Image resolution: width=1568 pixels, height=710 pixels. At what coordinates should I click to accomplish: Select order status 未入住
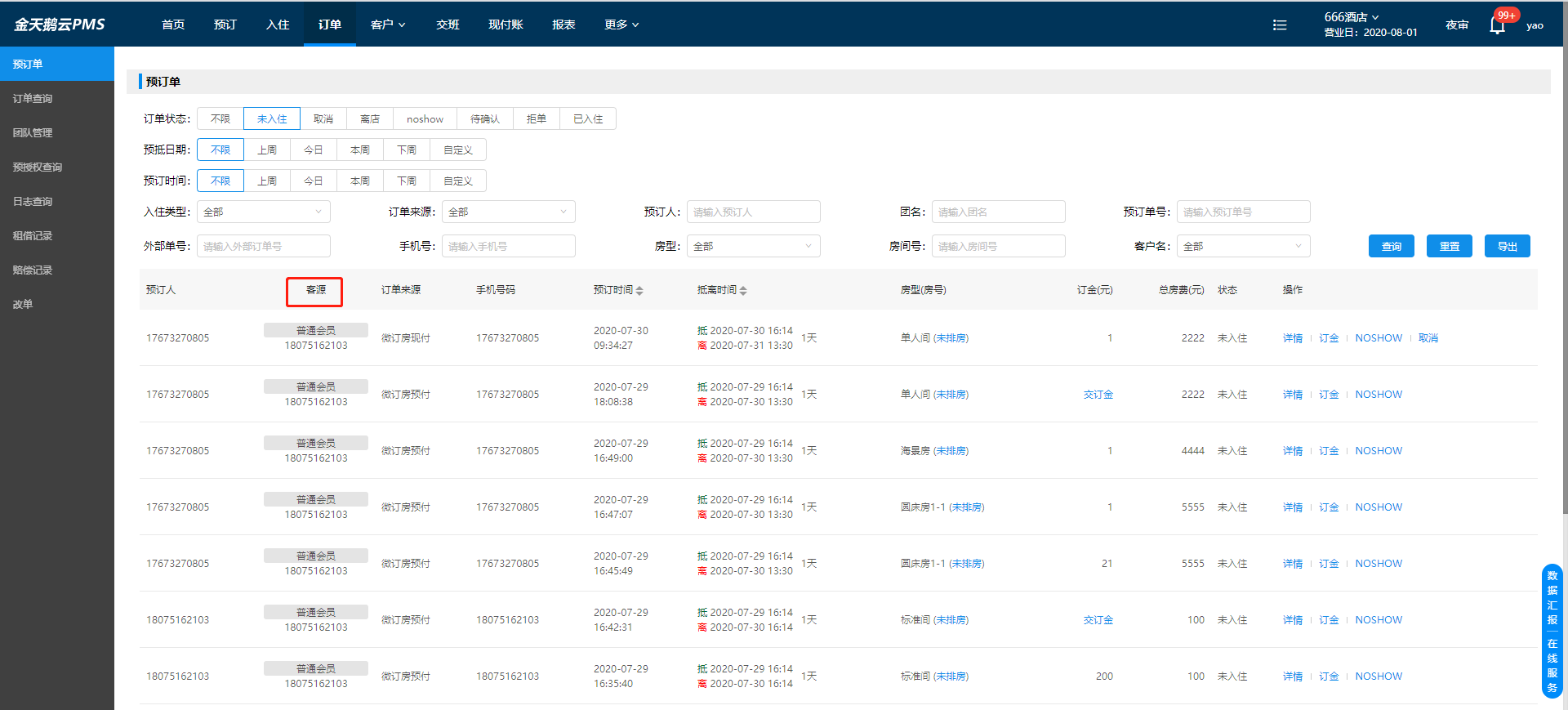[x=272, y=118]
